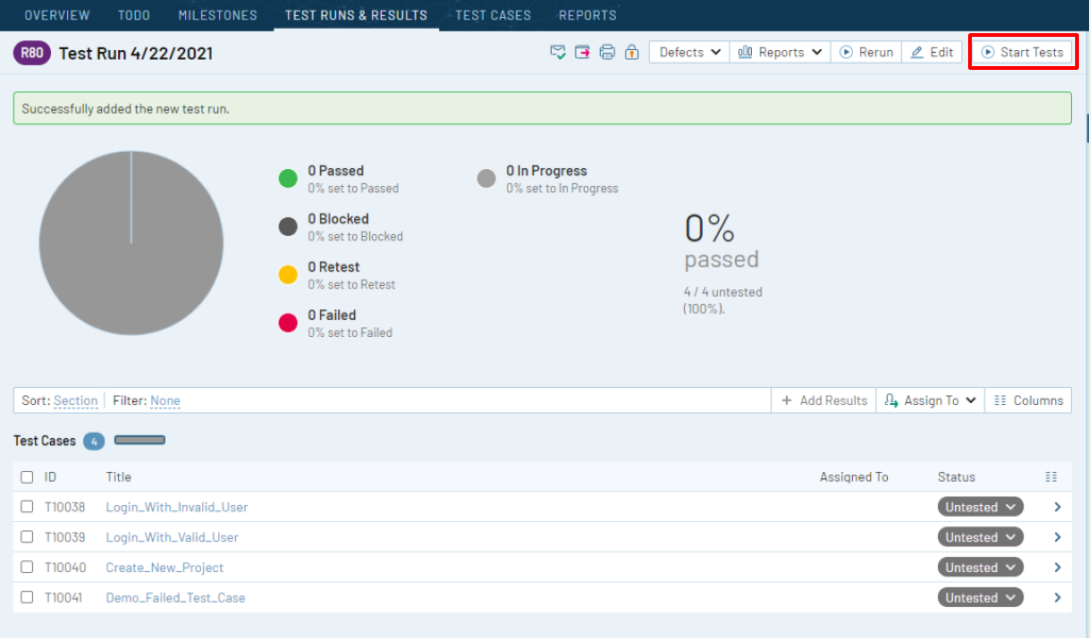Click the red Failed status color dot
The height and width of the screenshot is (638, 1091).
[x=288, y=323]
